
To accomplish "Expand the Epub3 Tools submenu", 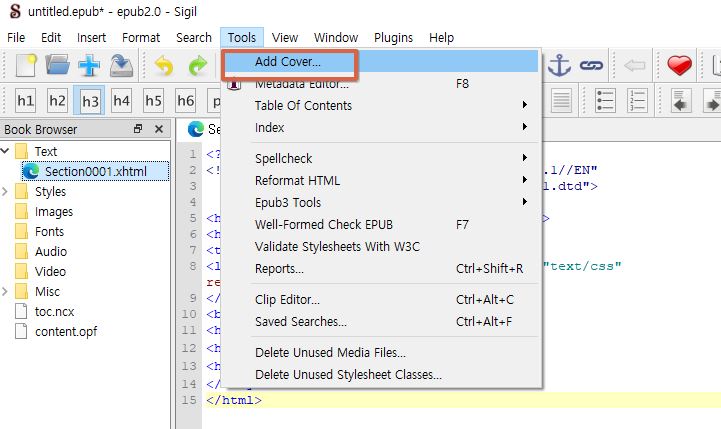I will tap(381, 202).
